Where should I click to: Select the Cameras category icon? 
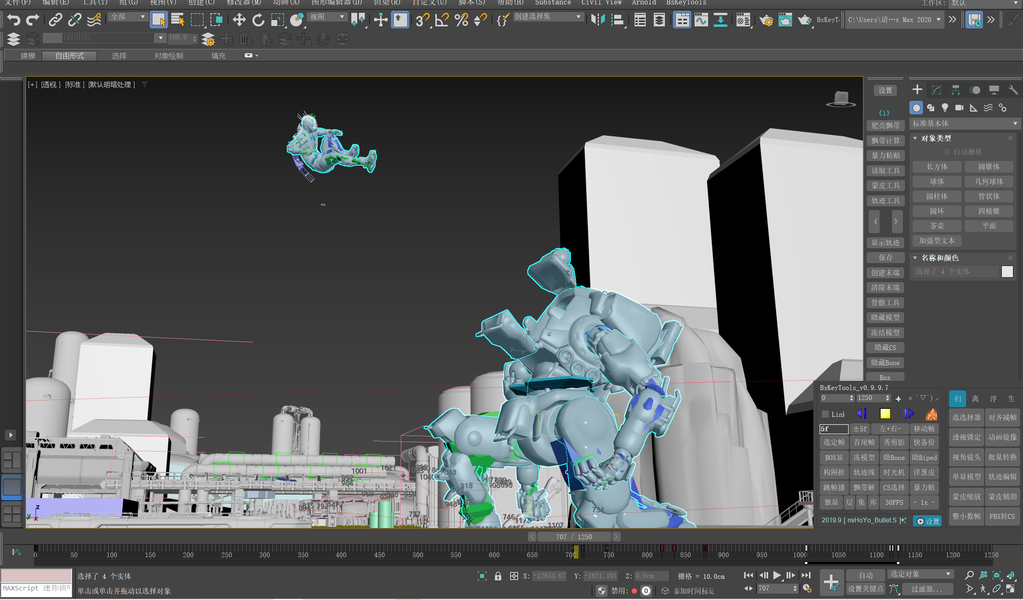pos(959,108)
